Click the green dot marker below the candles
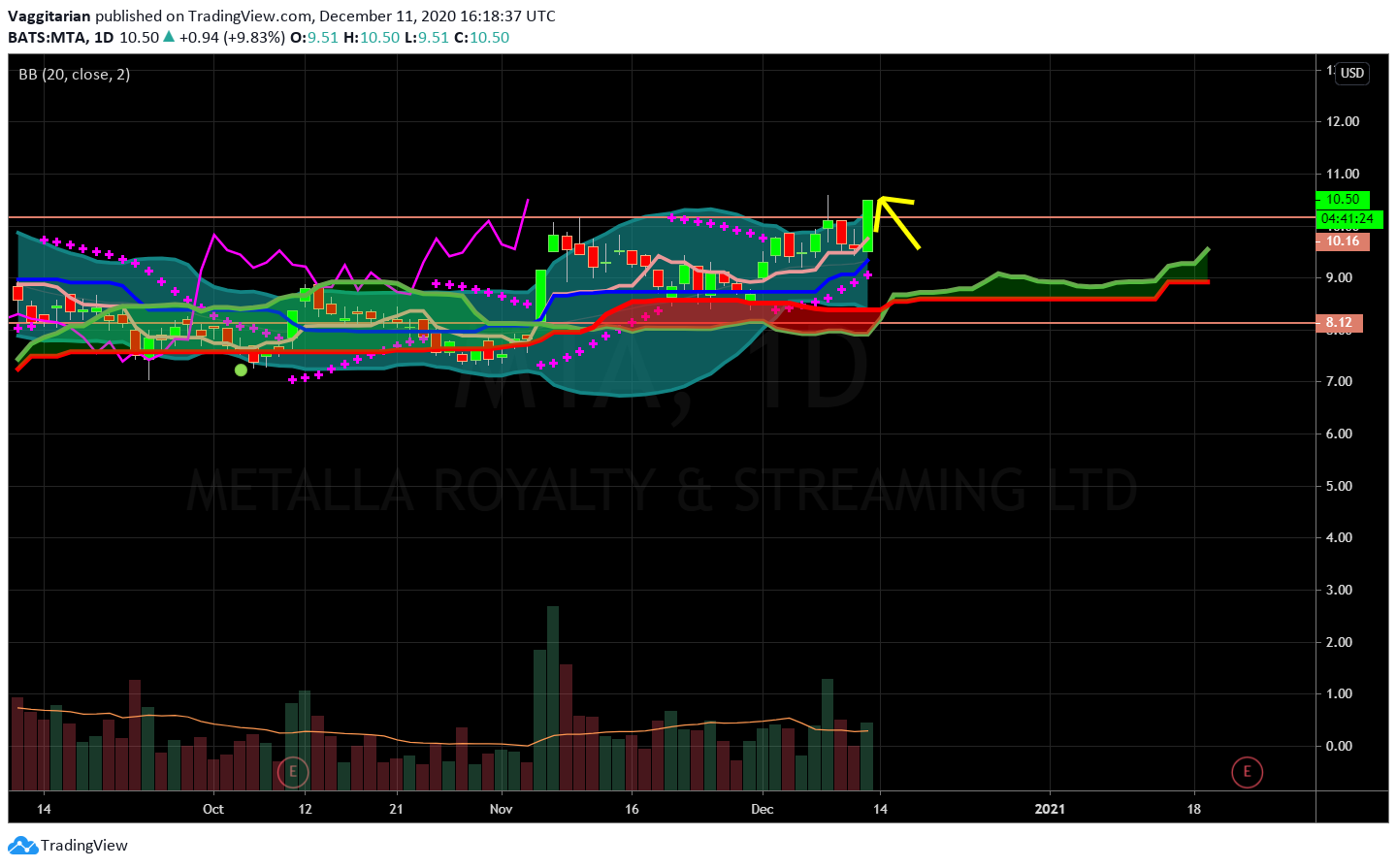 242,370
